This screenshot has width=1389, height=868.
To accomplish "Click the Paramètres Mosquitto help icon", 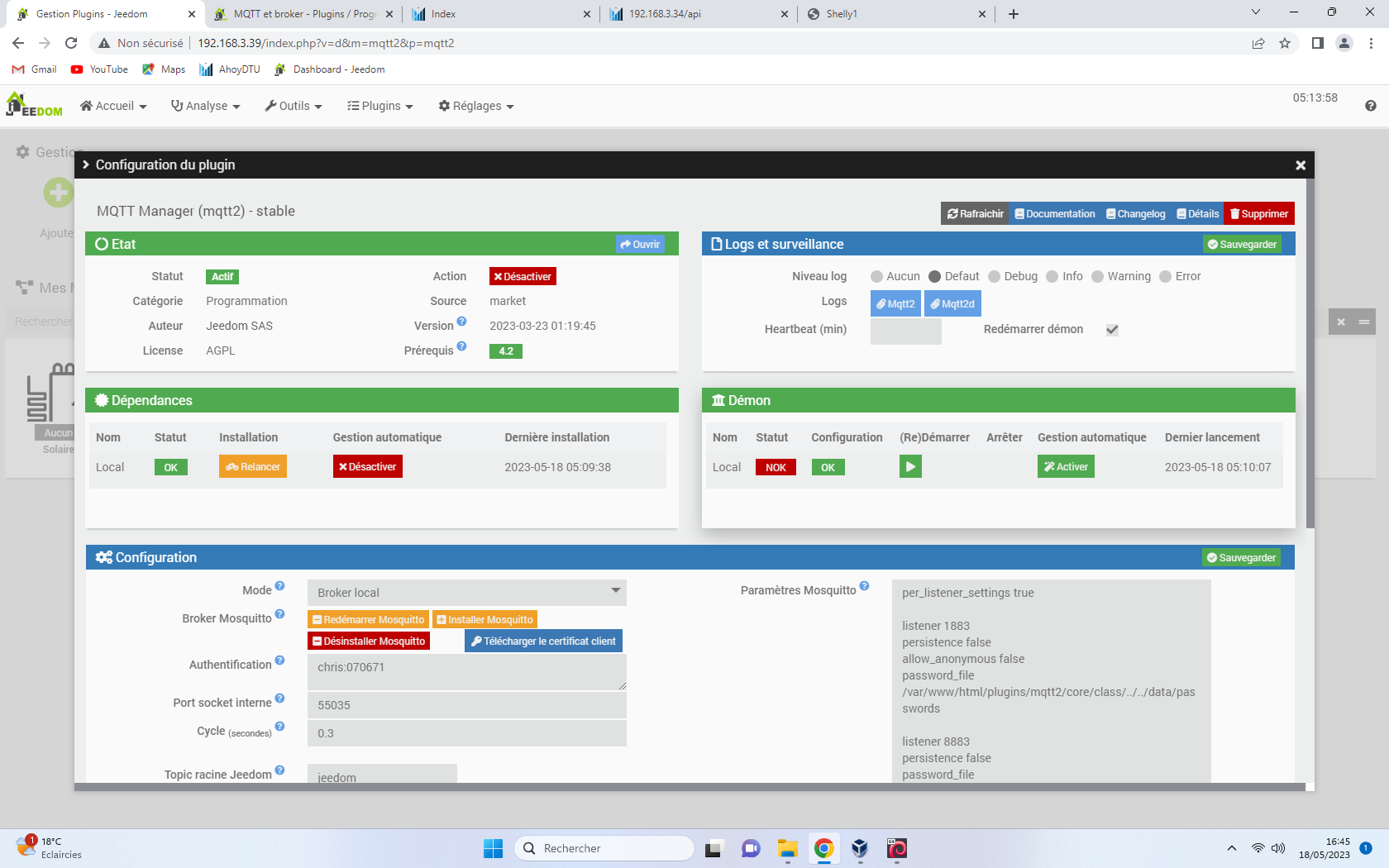I will pyautogui.click(x=864, y=586).
